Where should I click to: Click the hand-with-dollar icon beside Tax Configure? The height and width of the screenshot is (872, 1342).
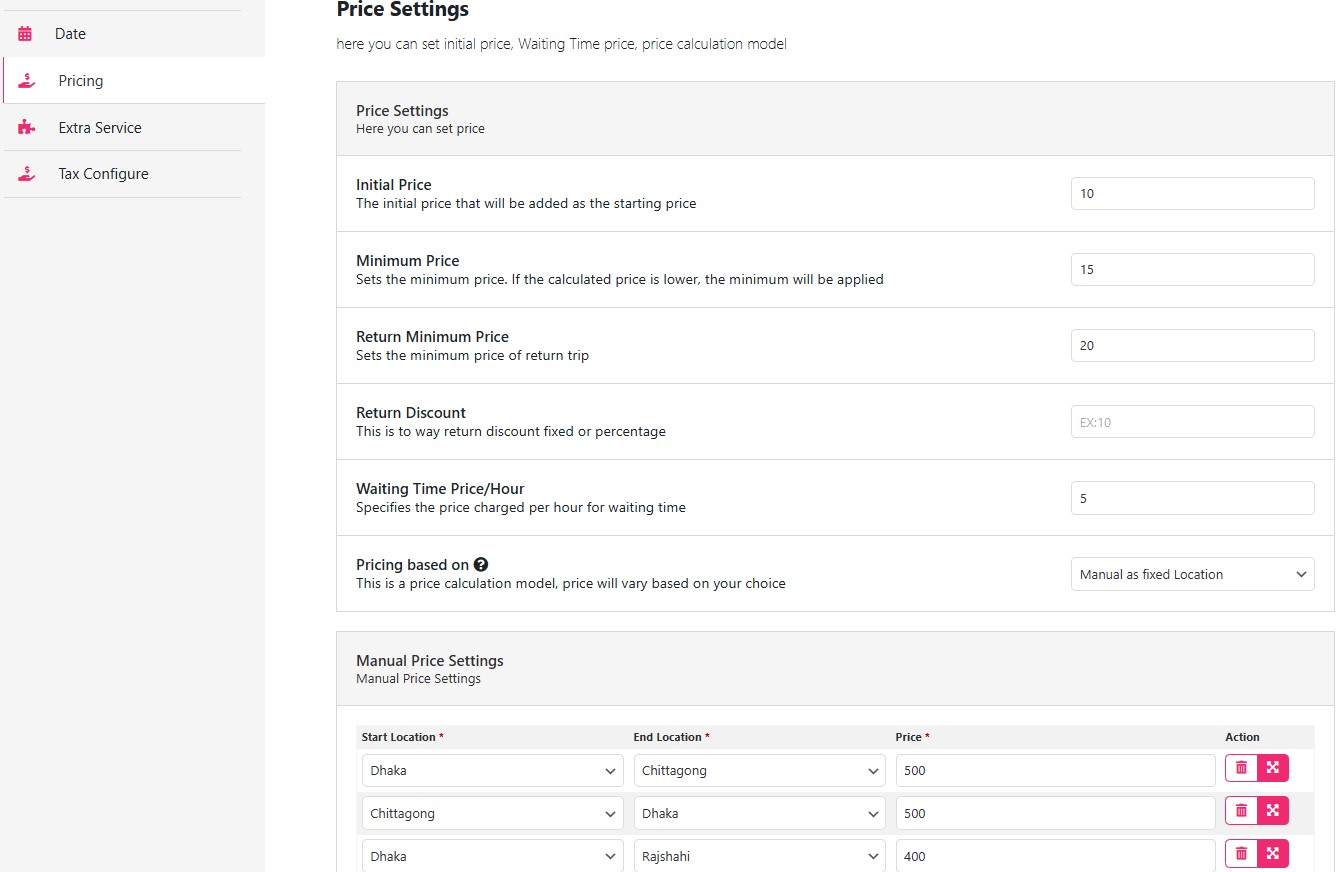(27, 174)
